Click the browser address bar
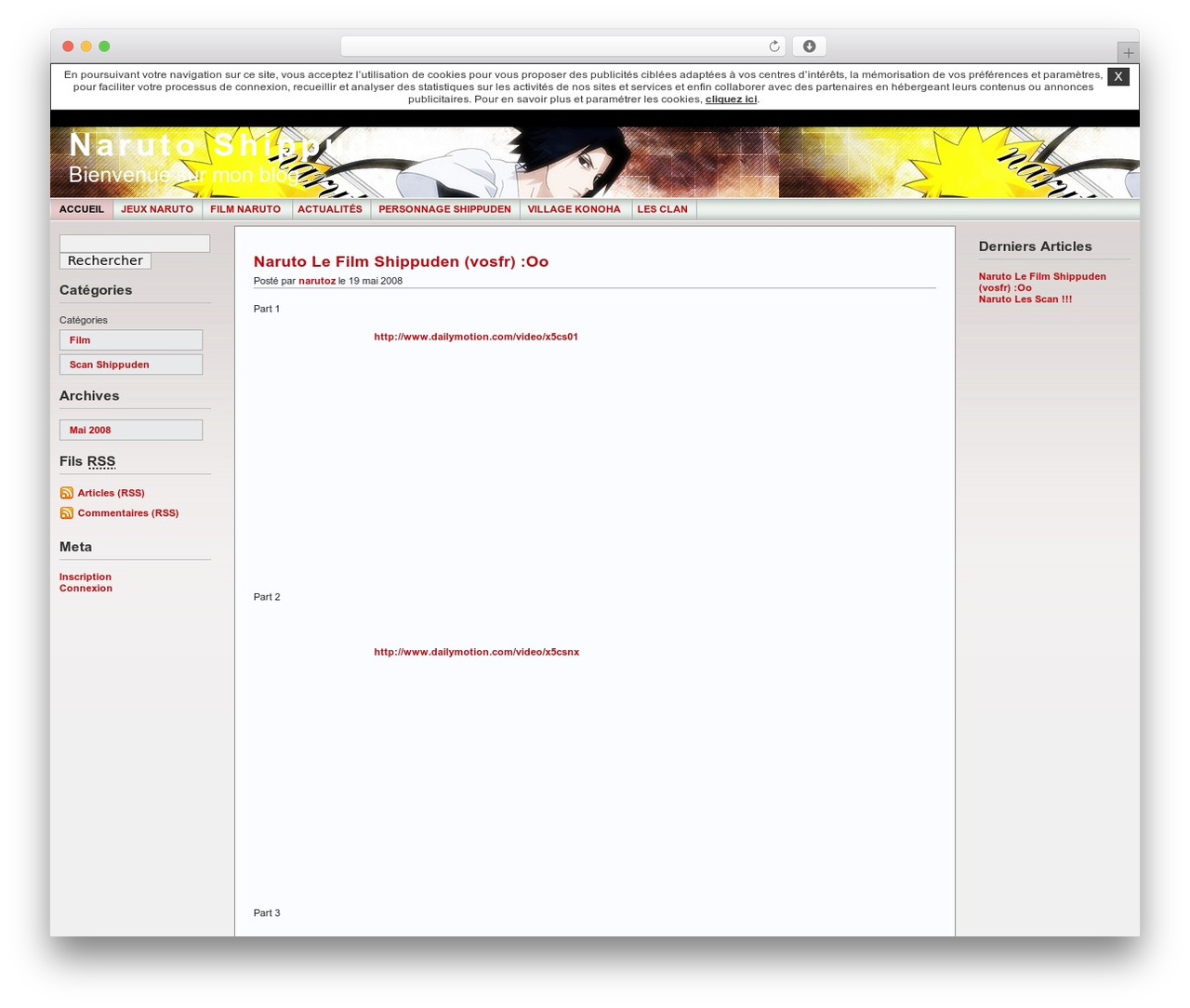Screen dimensions: 1190x1008 (562, 46)
